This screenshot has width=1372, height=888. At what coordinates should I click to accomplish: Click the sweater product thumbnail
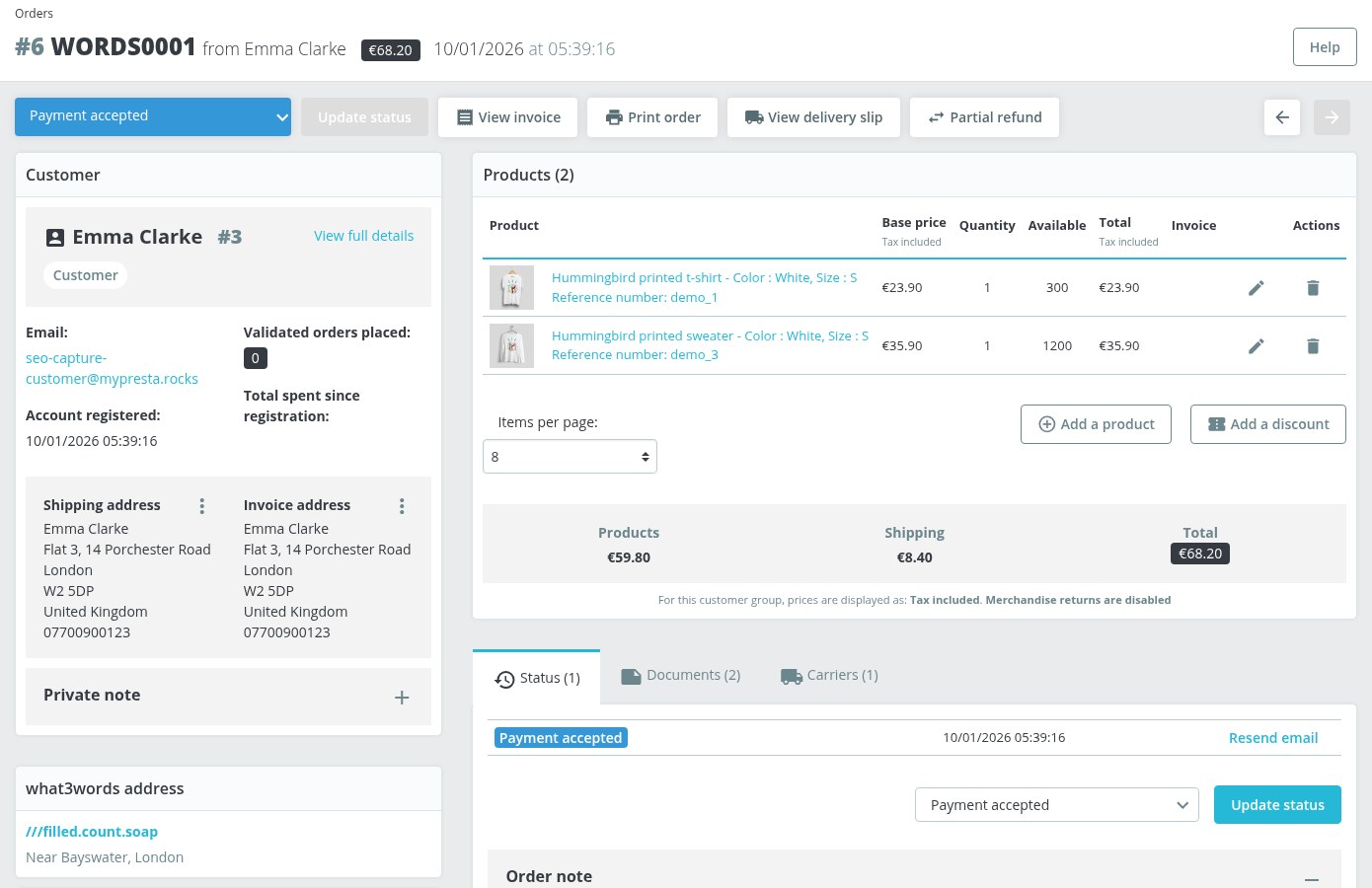(511, 346)
